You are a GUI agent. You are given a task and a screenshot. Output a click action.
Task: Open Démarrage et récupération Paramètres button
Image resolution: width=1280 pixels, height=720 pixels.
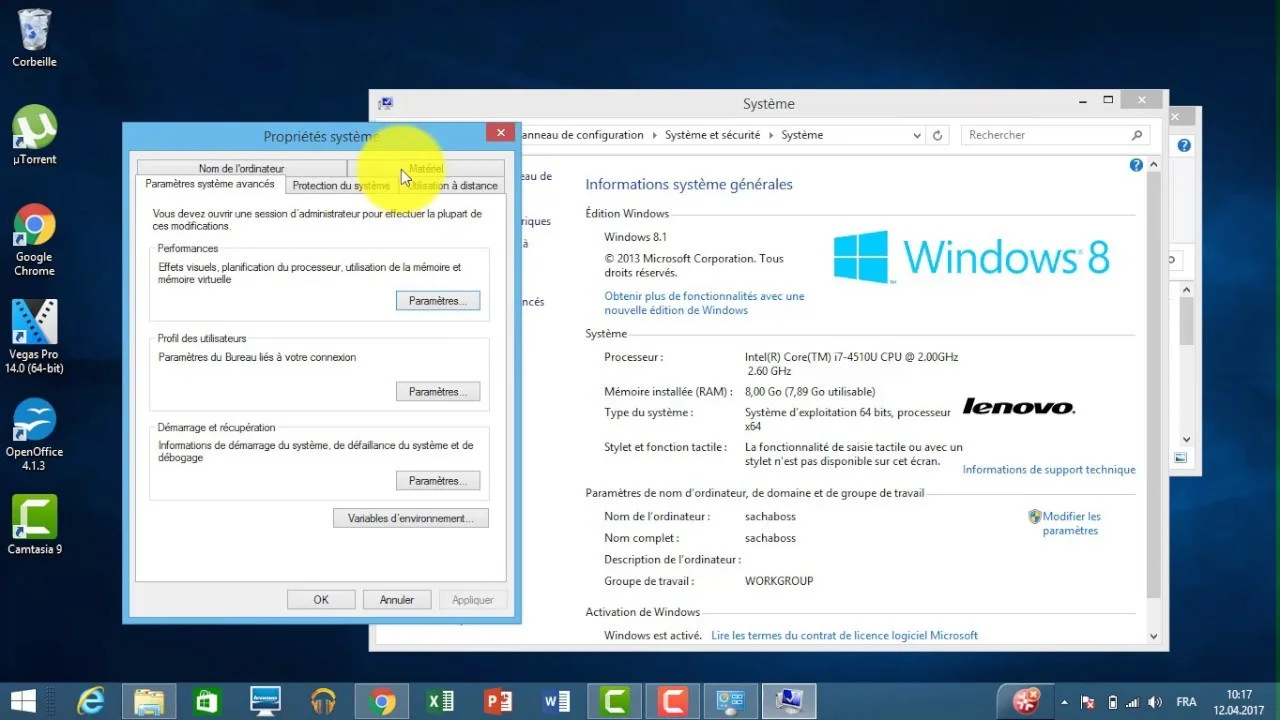pos(438,481)
